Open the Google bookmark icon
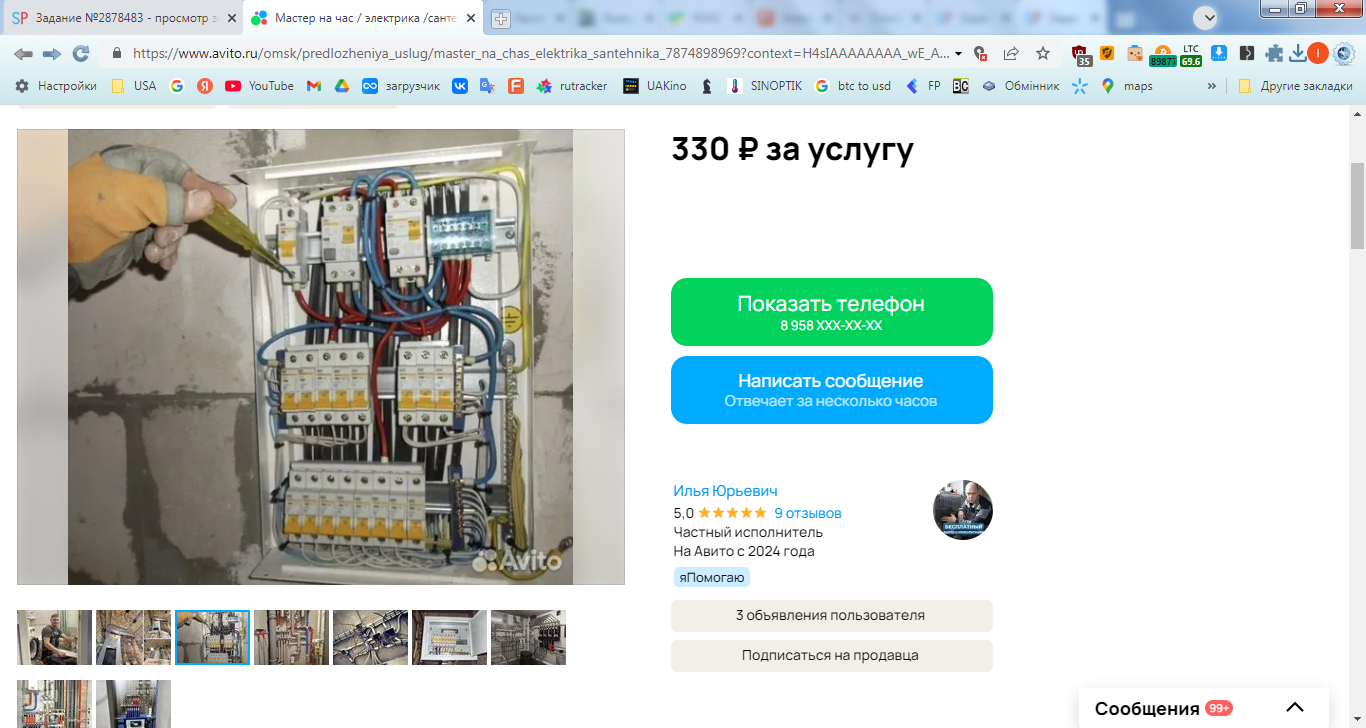The height and width of the screenshot is (728, 1366). [177, 86]
